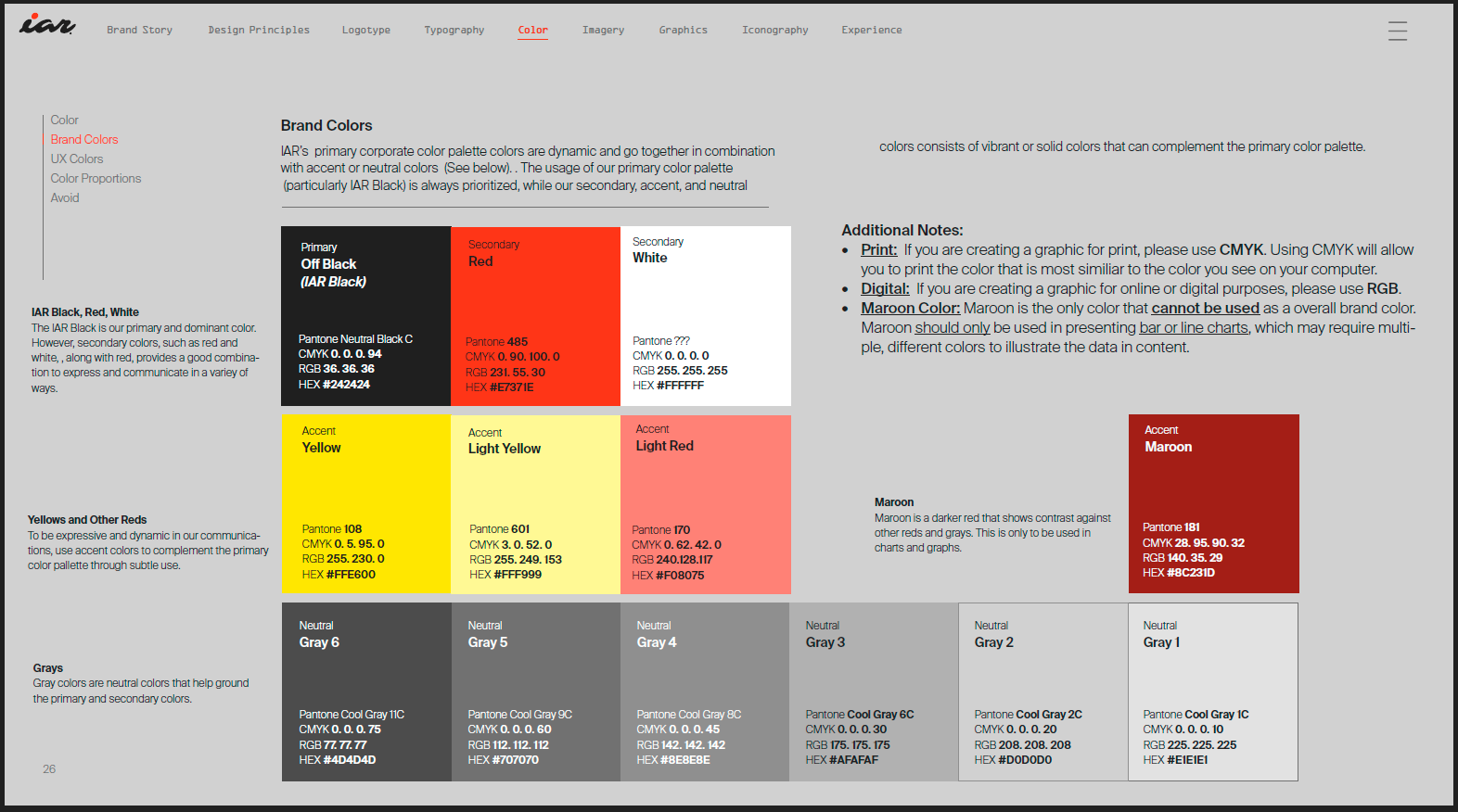Viewport: 1458px width, 812px height.
Task: Click HEX #FFFFFF value
Action: [668, 386]
